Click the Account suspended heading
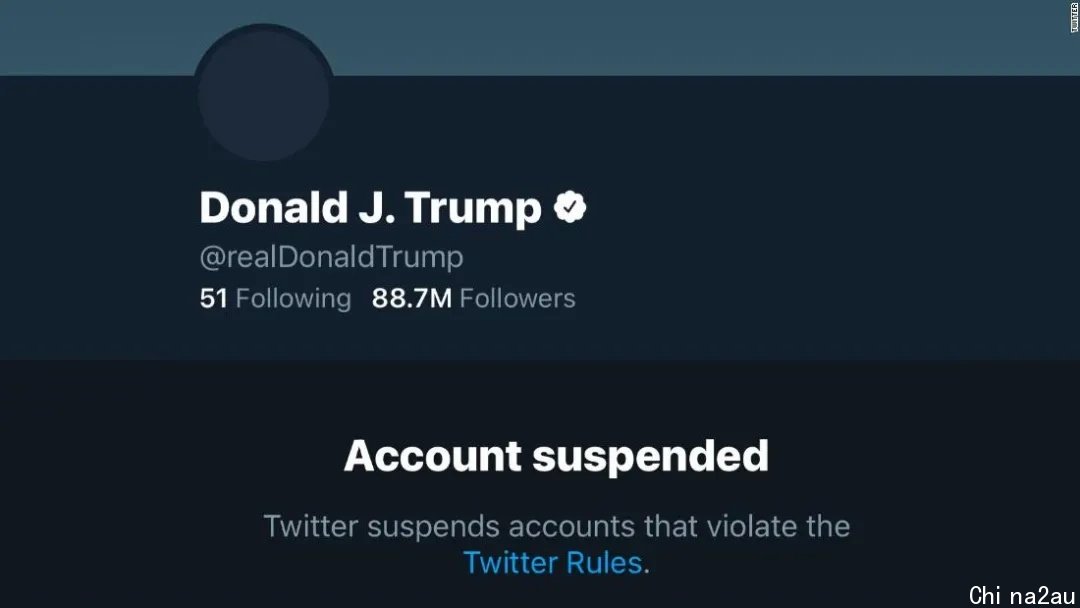Screen dimensions: 1080x608 point(556,456)
